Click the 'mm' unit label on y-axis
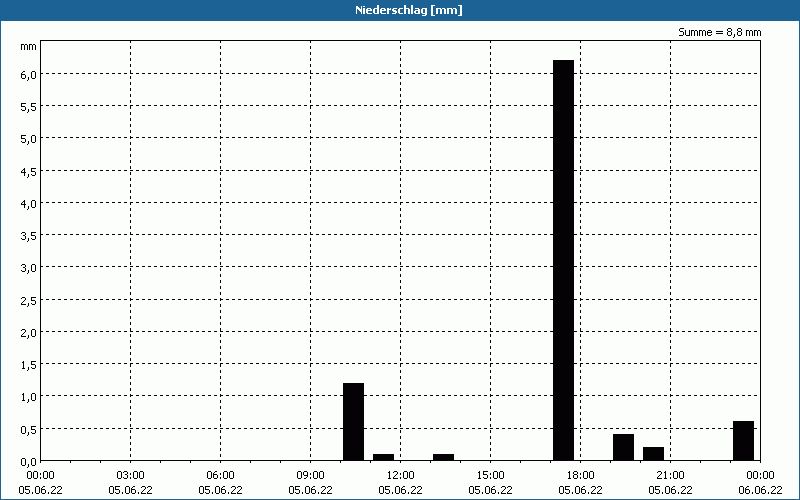Viewport: 800px width, 500px height. pos(28,46)
